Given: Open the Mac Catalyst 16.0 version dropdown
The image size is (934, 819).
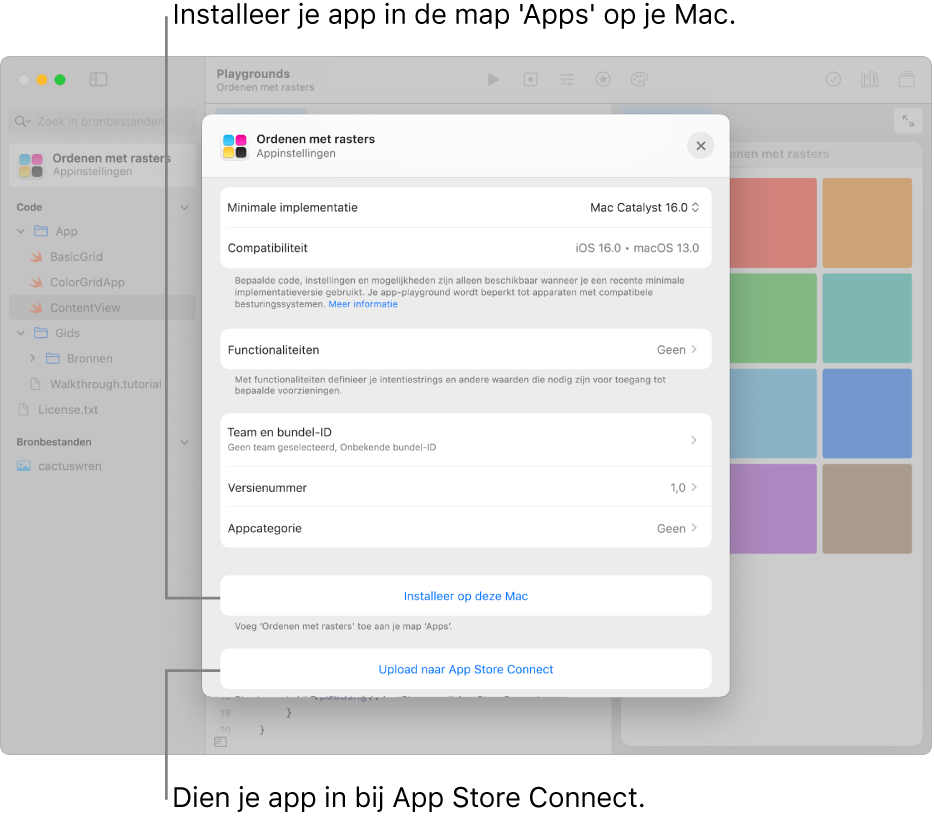Looking at the screenshot, I should pyautogui.click(x=645, y=208).
